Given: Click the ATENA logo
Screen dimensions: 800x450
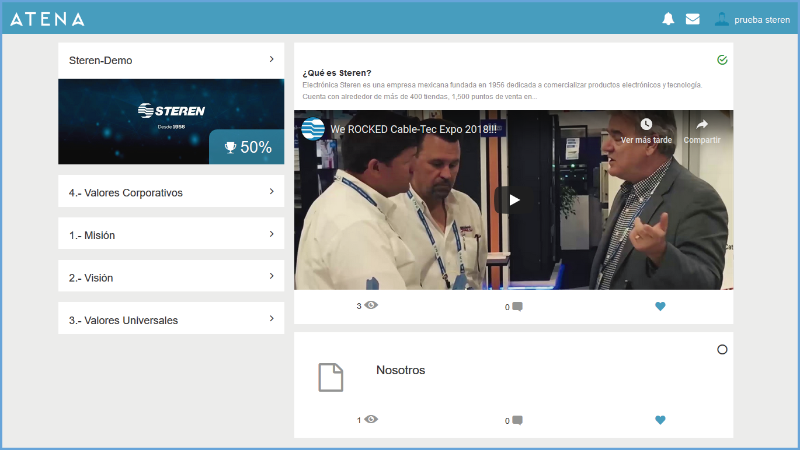Looking at the screenshot, I should click(47, 19).
